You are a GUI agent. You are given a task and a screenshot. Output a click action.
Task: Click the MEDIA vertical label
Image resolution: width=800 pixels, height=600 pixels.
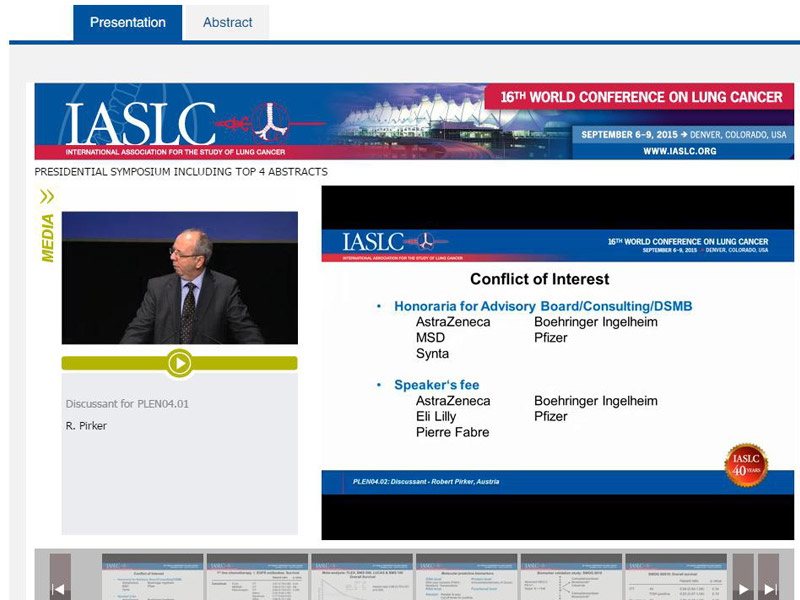[x=47, y=238]
